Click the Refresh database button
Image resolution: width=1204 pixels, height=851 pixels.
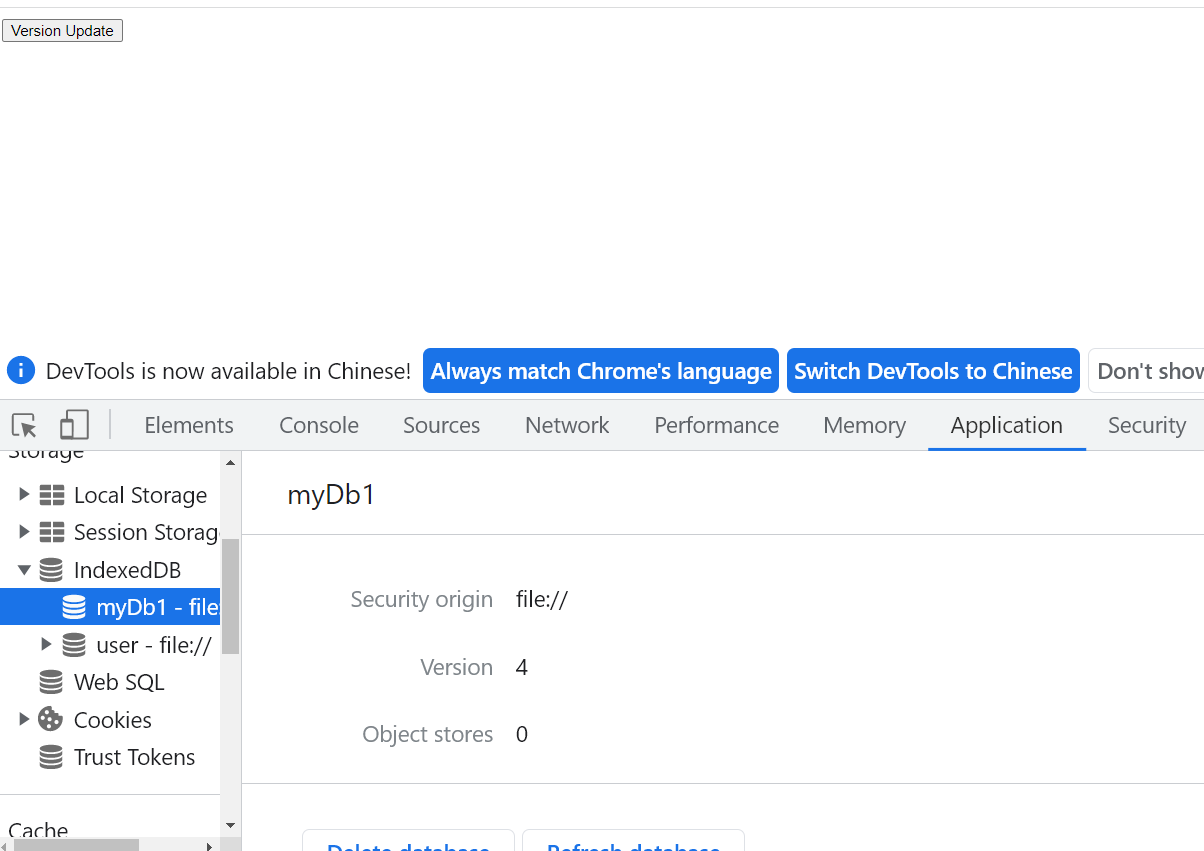pos(633,841)
